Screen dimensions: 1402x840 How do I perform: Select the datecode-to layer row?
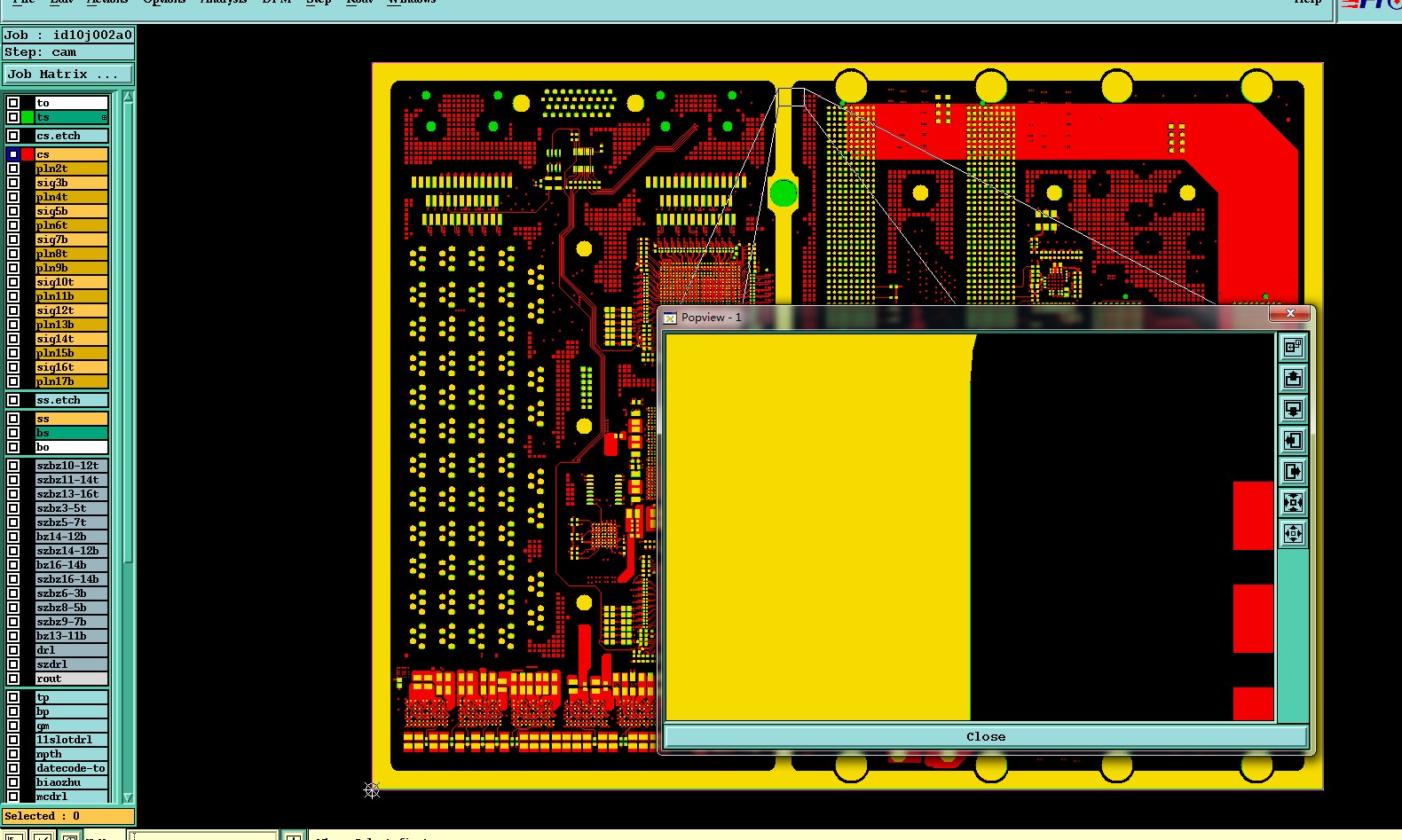coord(71,768)
